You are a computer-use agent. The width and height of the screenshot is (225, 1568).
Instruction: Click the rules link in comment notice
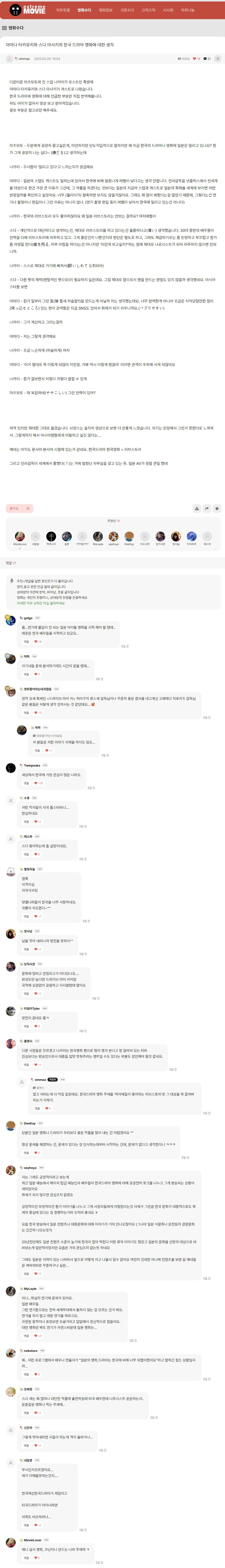[41, 603]
